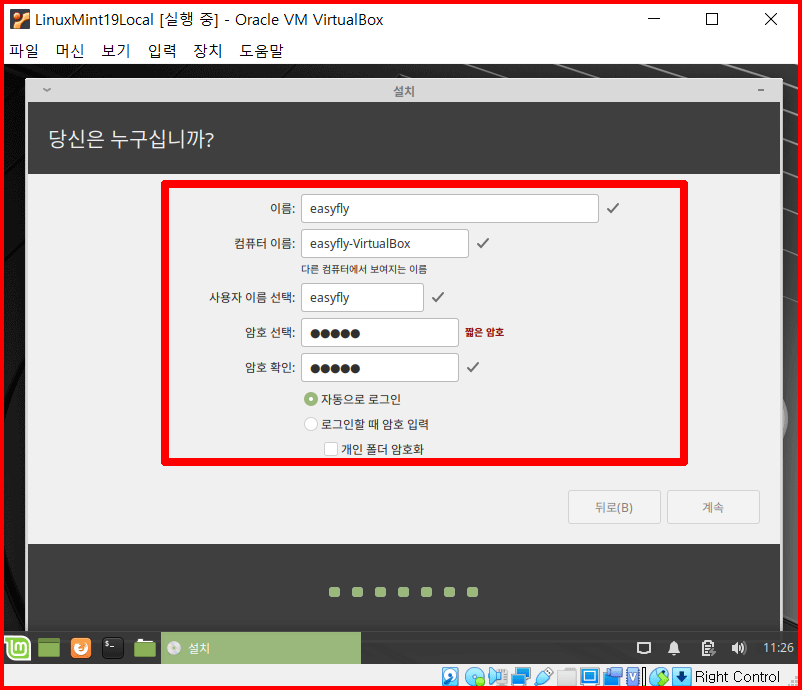Click the VirtualBox hard disk activity icon

pyautogui.click(x=450, y=677)
